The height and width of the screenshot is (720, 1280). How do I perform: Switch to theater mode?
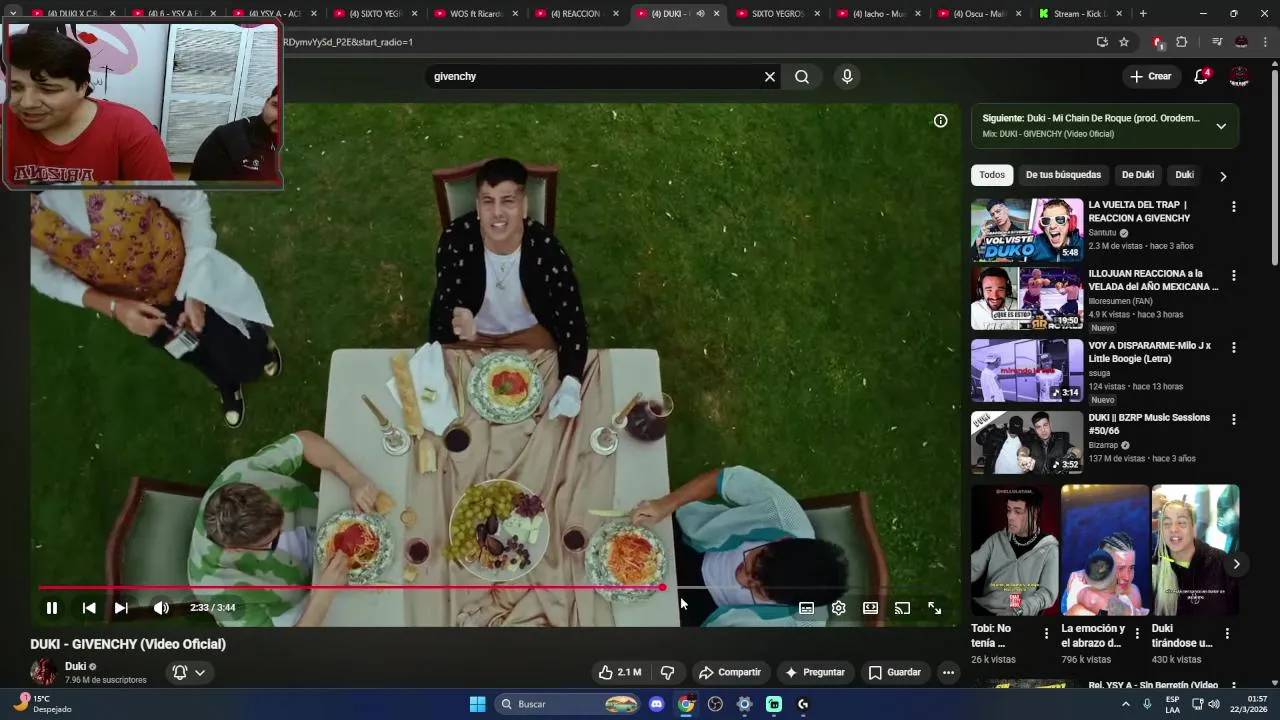[870, 608]
